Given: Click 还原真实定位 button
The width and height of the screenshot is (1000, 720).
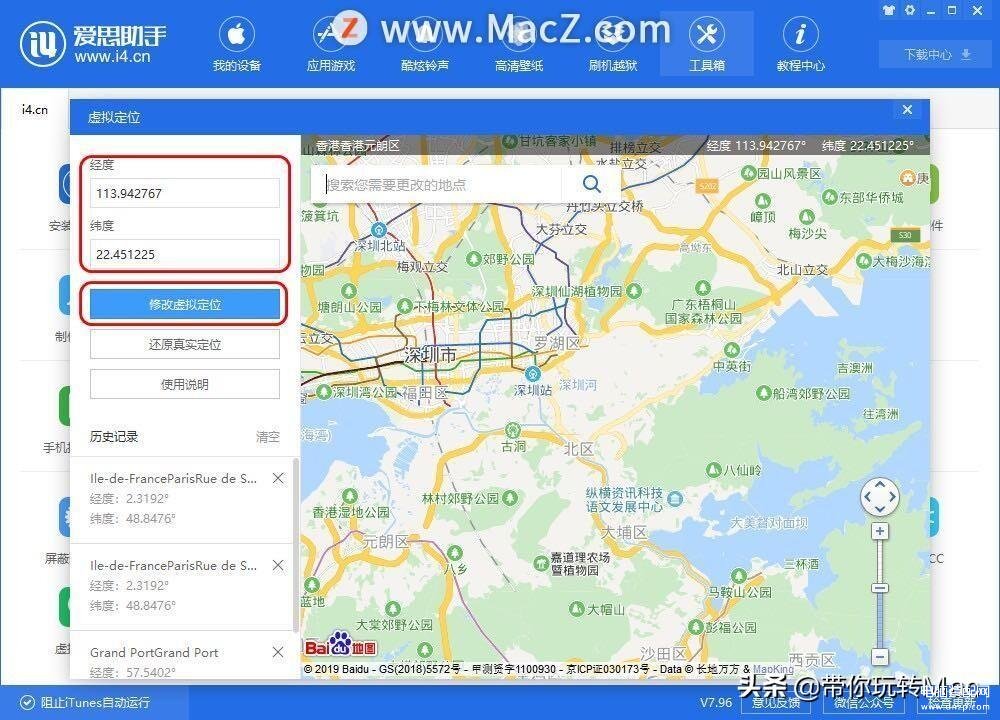Looking at the screenshot, I should [x=184, y=344].
